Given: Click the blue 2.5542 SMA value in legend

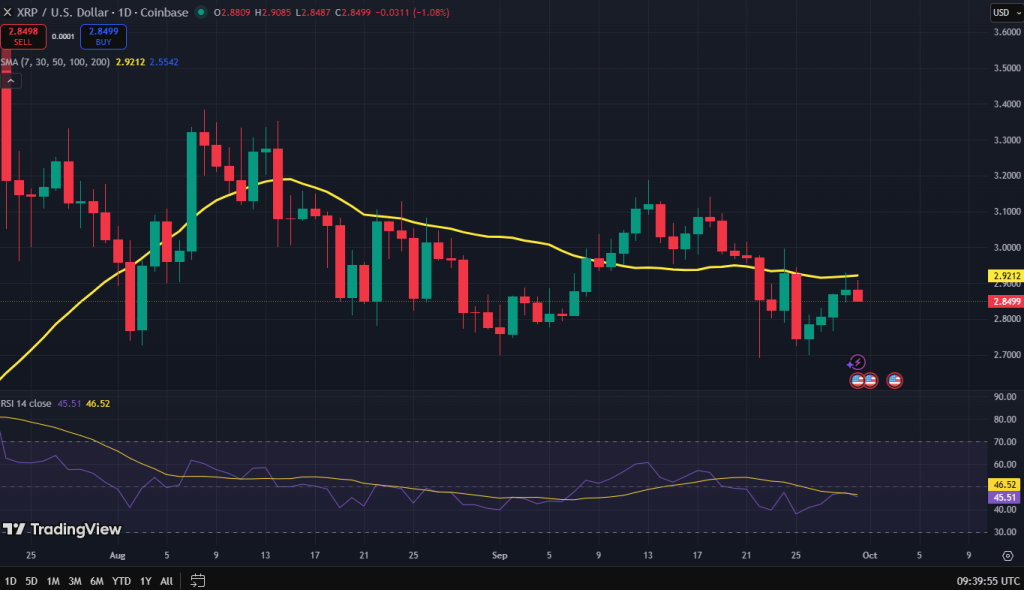Looking at the screenshot, I should click(164, 62).
